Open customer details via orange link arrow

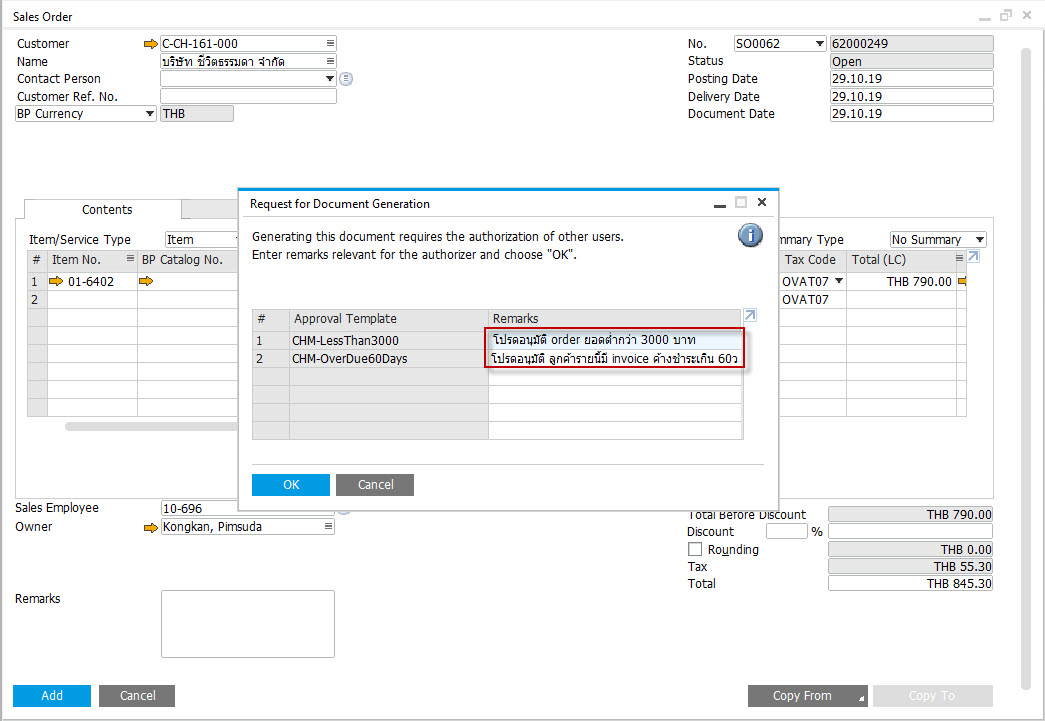(x=151, y=44)
